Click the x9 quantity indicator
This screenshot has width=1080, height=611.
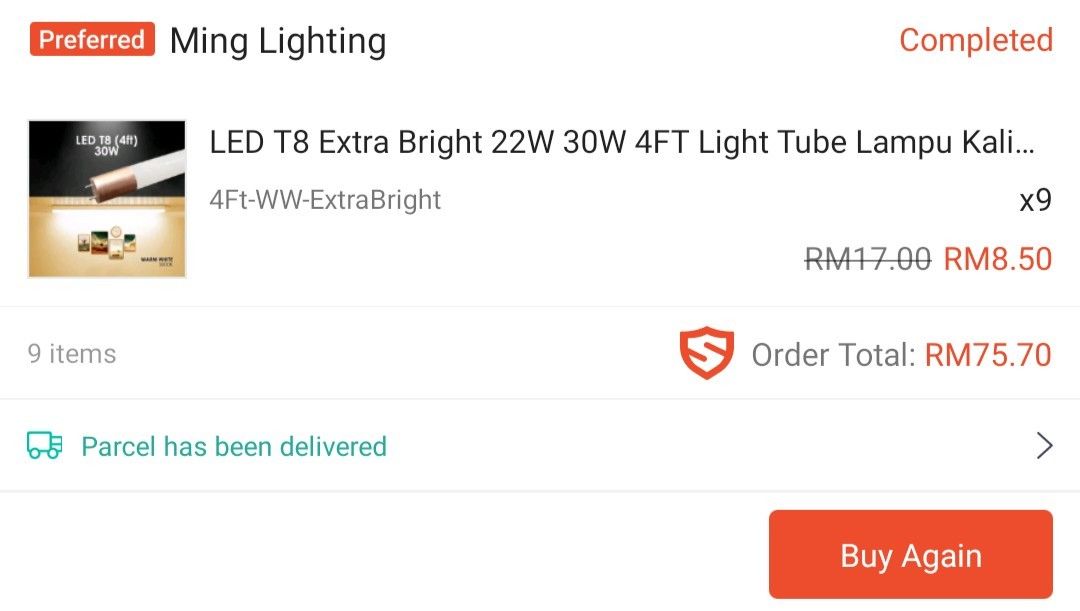pos(1037,200)
